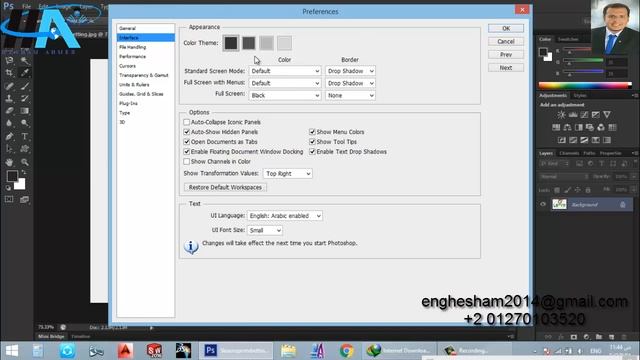This screenshot has height=360, width=640.
Task: Open the Windows Start menu
Action: [12, 351]
